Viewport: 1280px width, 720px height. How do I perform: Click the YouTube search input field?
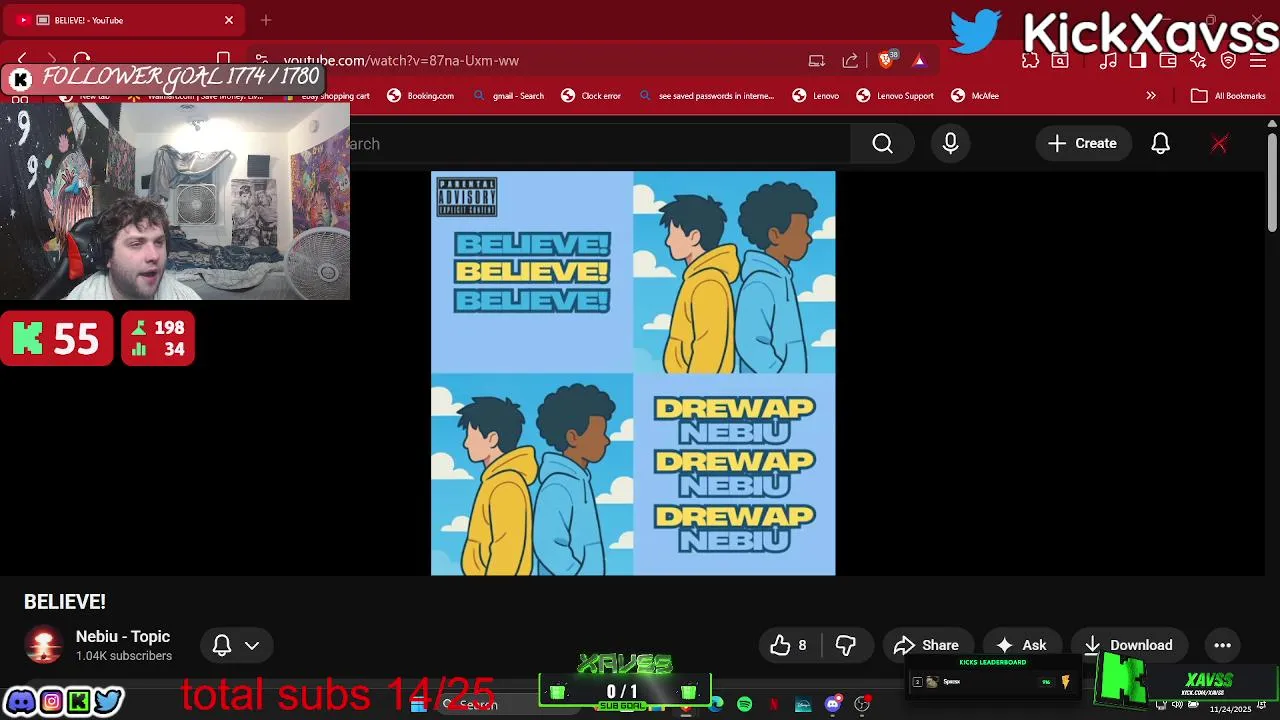pos(600,144)
